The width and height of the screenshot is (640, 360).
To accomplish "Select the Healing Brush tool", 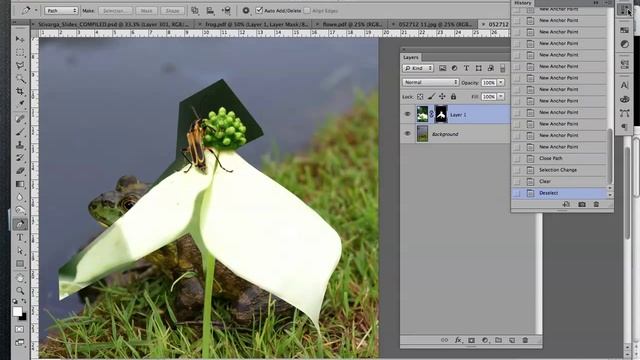I will [20, 119].
